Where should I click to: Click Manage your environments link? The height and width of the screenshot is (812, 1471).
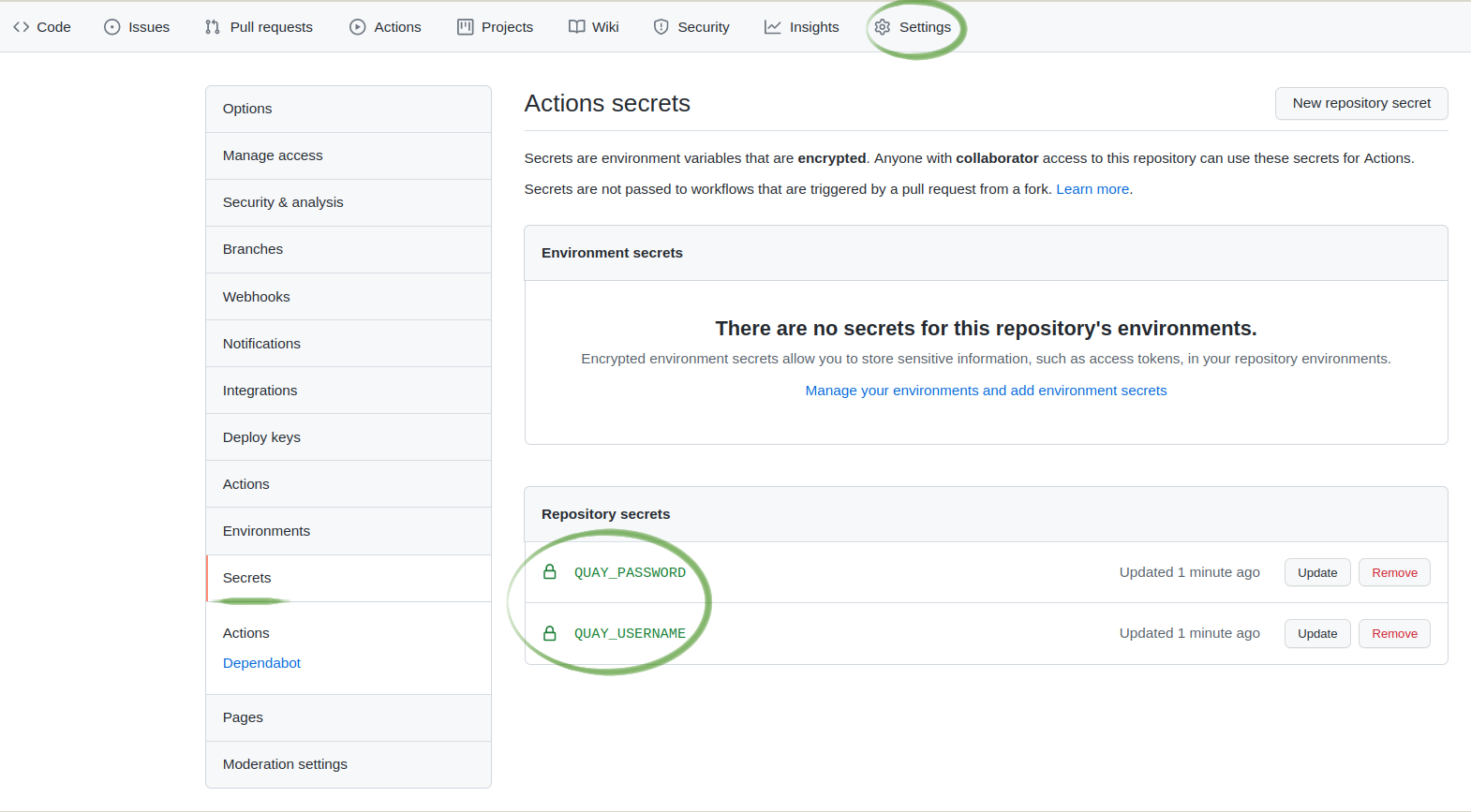coord(986,391)
